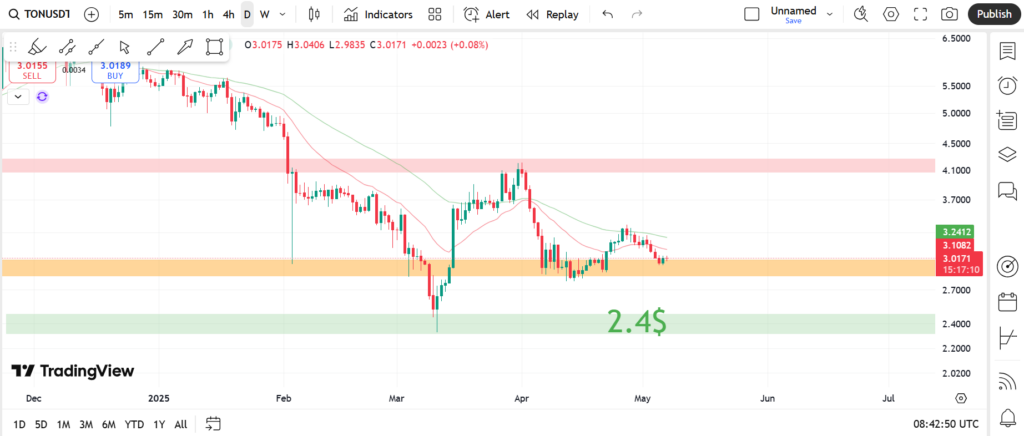1024x436 pixels.
Task: Open quick search lightning icon
Action: (x=861, y=14)
